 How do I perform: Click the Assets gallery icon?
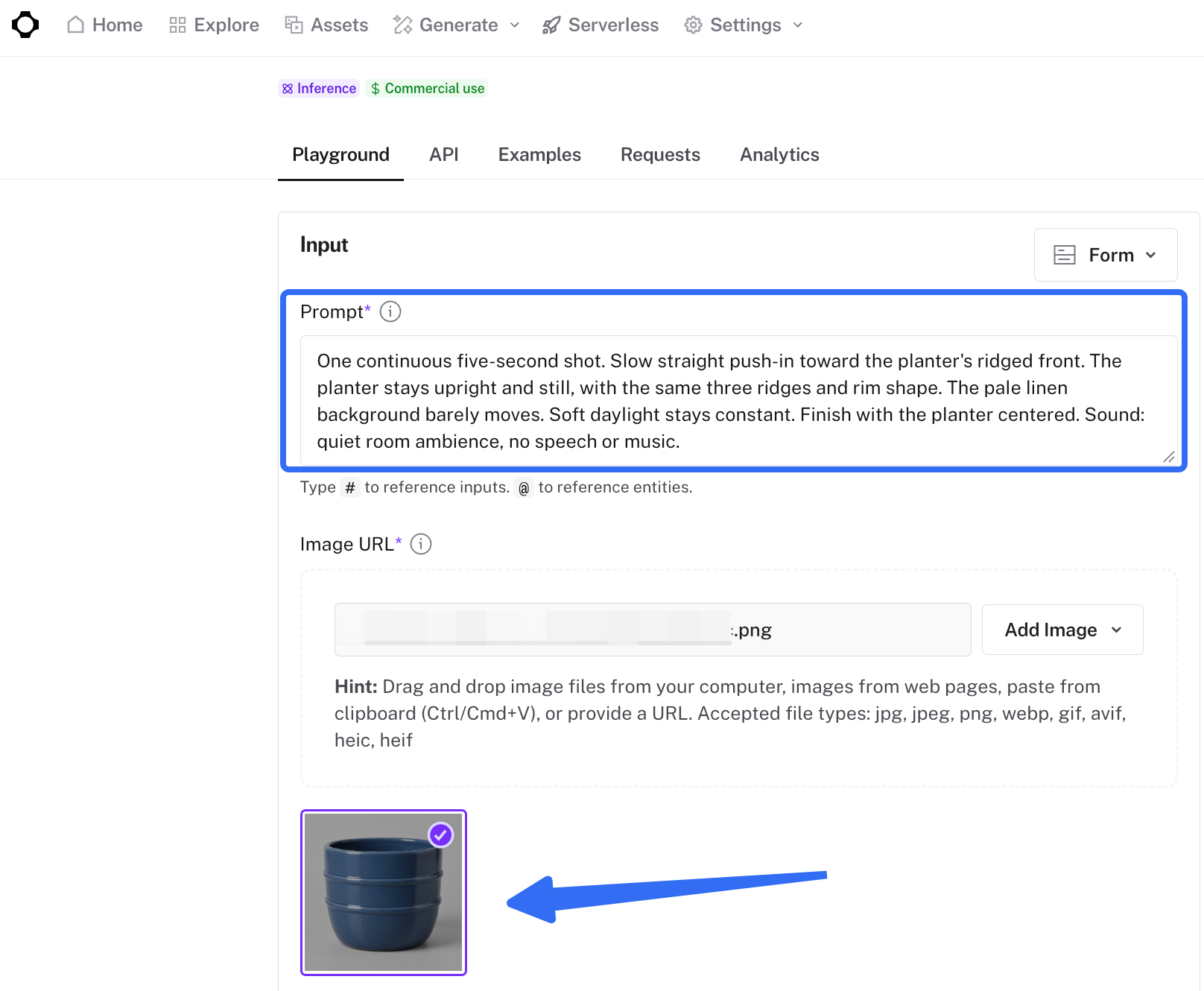[x=294, y=25]
